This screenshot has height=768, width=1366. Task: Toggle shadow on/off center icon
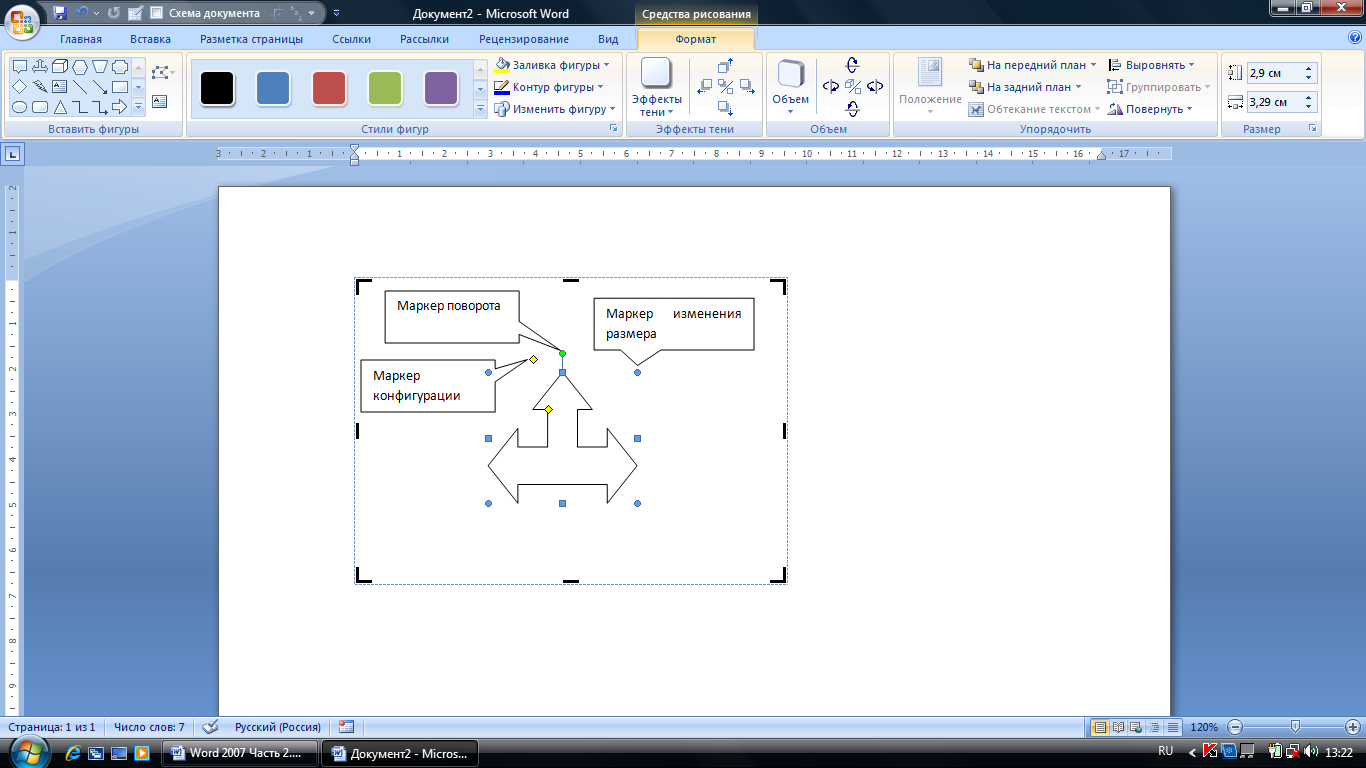click(726, 86)
